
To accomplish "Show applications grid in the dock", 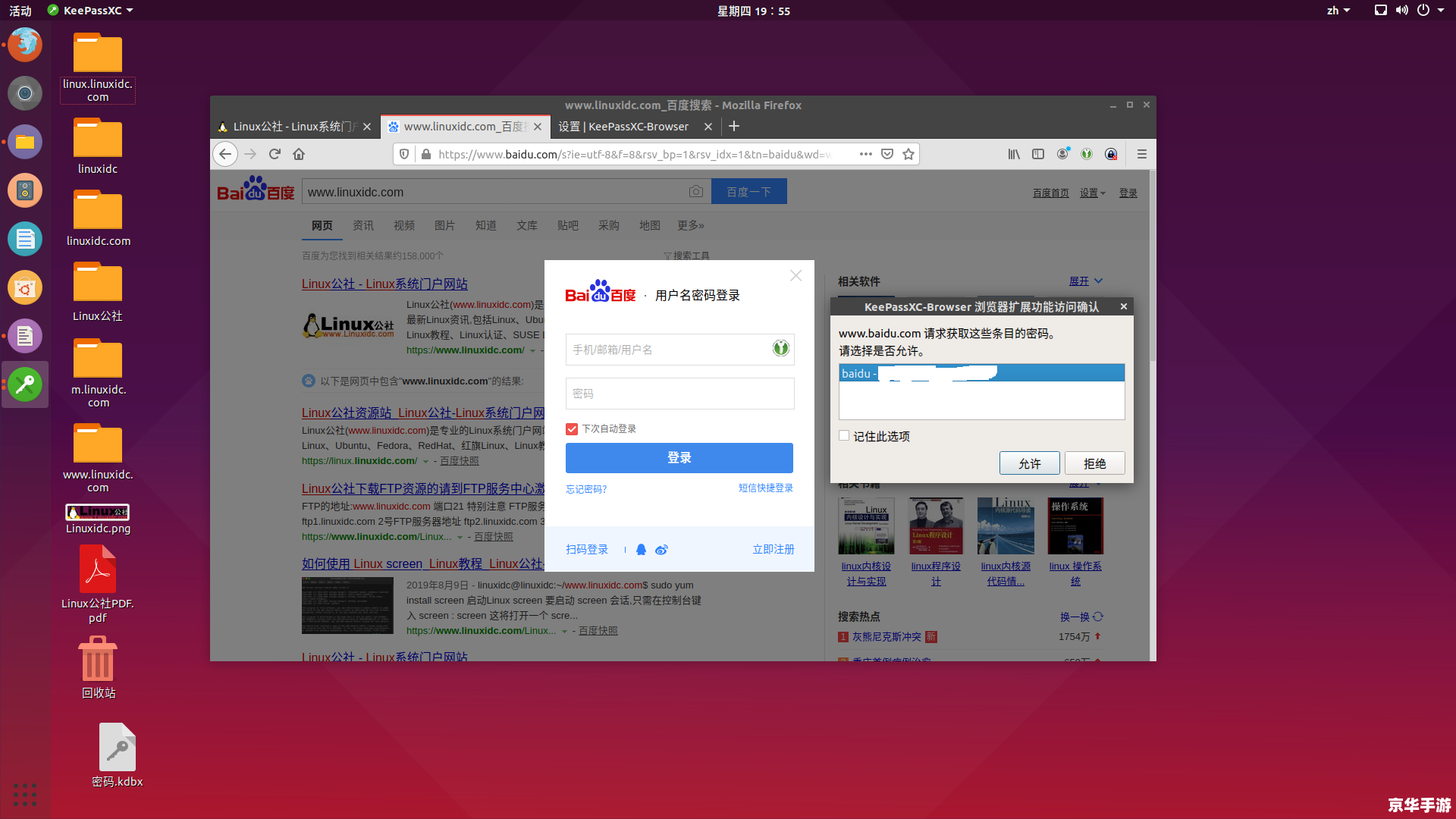I will coord(25,794).
